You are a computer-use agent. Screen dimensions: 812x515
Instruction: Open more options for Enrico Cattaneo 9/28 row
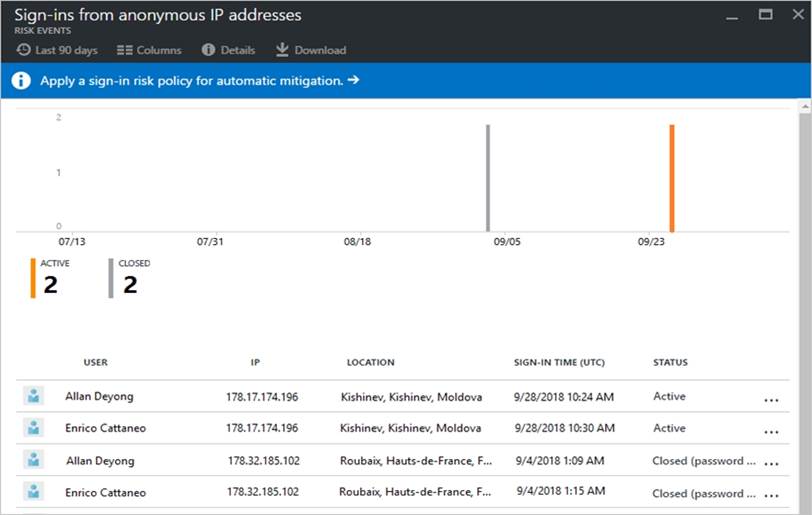pyautogui.click(x=770, y=431)
